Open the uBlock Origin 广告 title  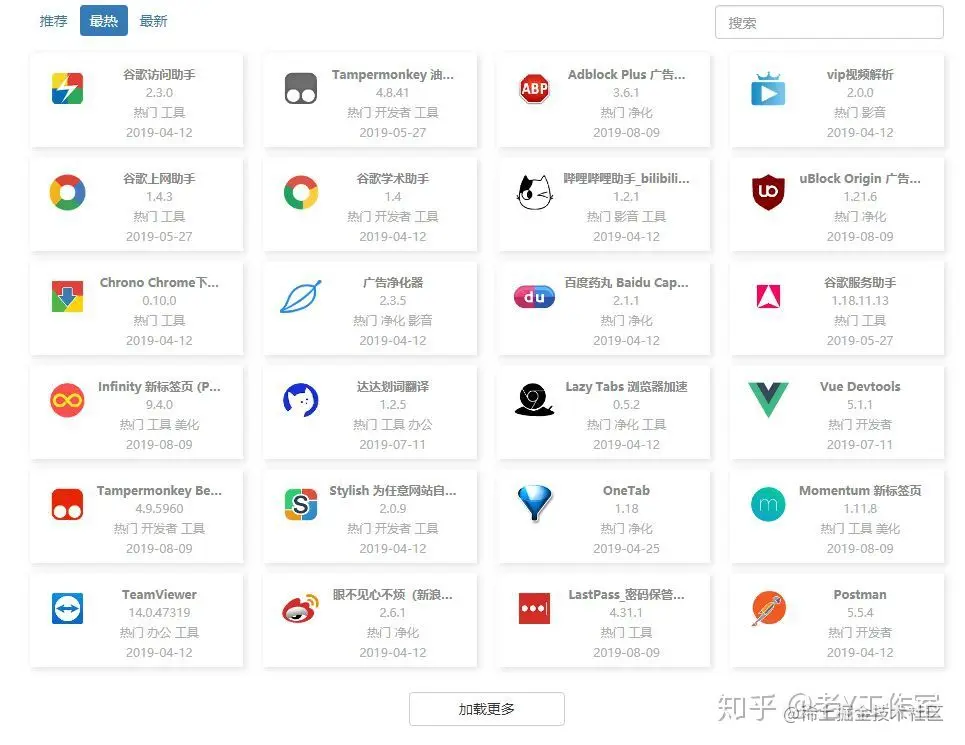point(860,178)
